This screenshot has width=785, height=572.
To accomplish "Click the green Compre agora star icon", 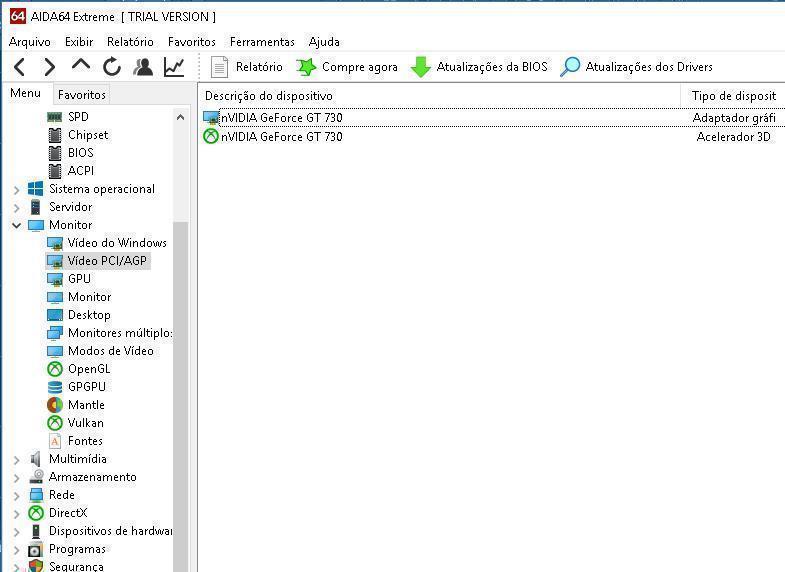I will (306, 67).
